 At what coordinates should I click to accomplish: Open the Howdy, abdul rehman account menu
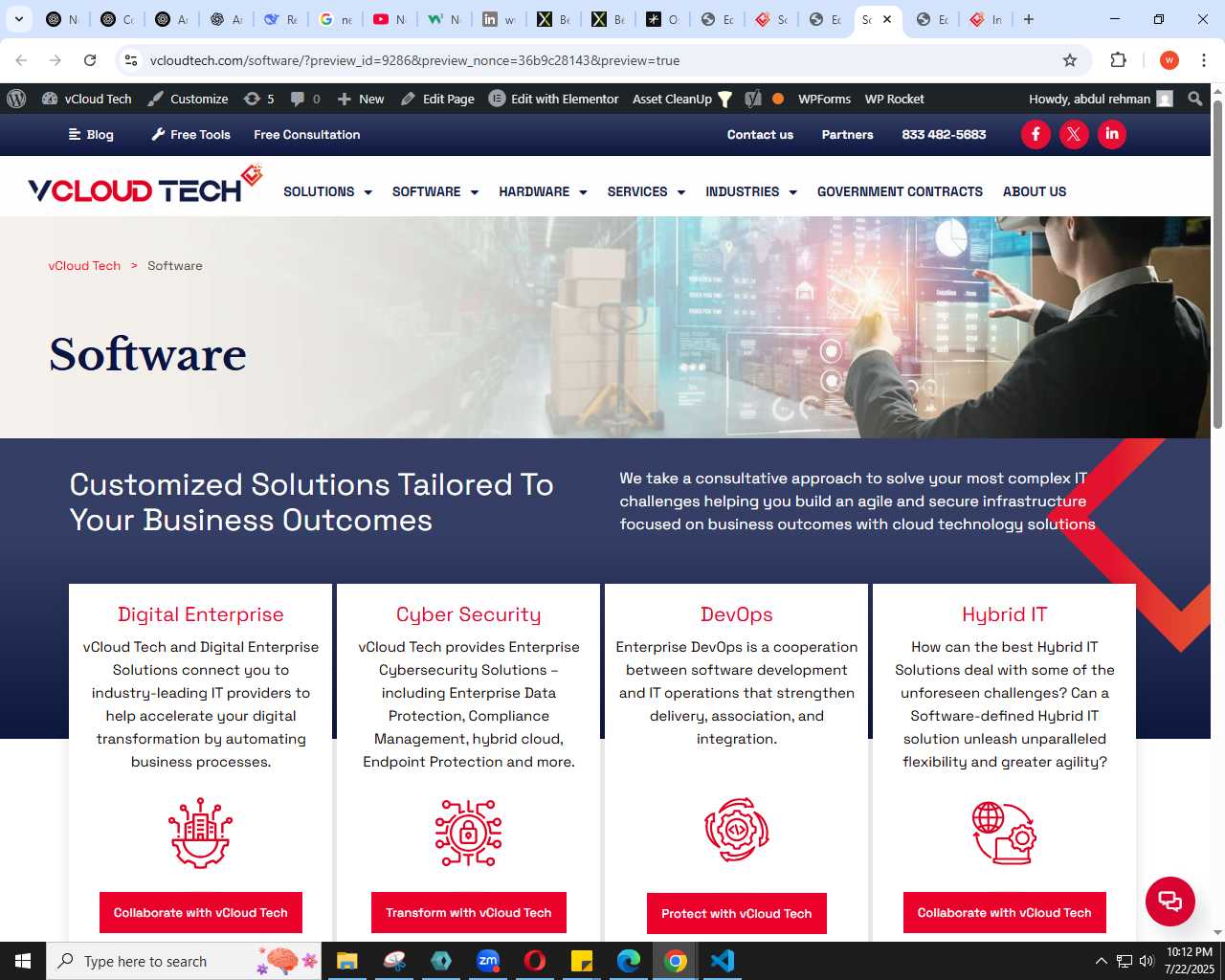coord(1101,99)
